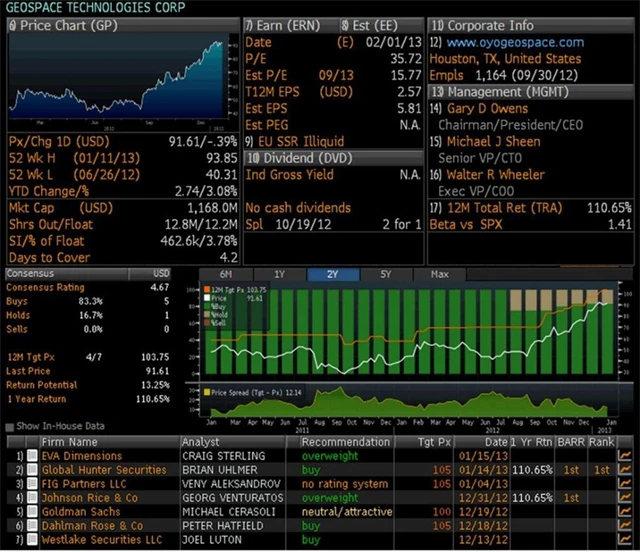Toggle the 12M Tgt Px legend box
Screen dimensions: 640x552
207,289
